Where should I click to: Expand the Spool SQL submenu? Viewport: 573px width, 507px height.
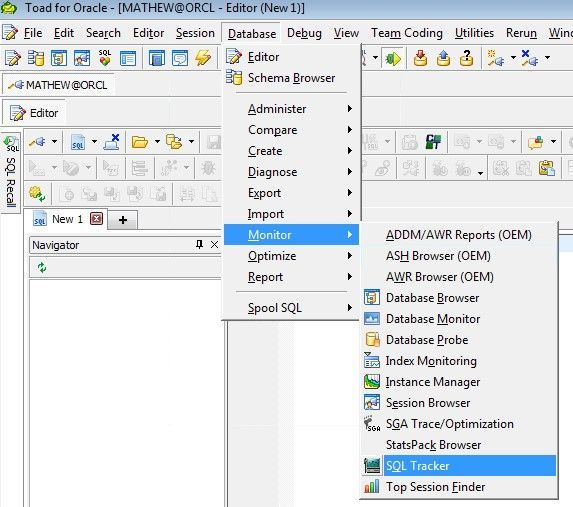(291, 308)
